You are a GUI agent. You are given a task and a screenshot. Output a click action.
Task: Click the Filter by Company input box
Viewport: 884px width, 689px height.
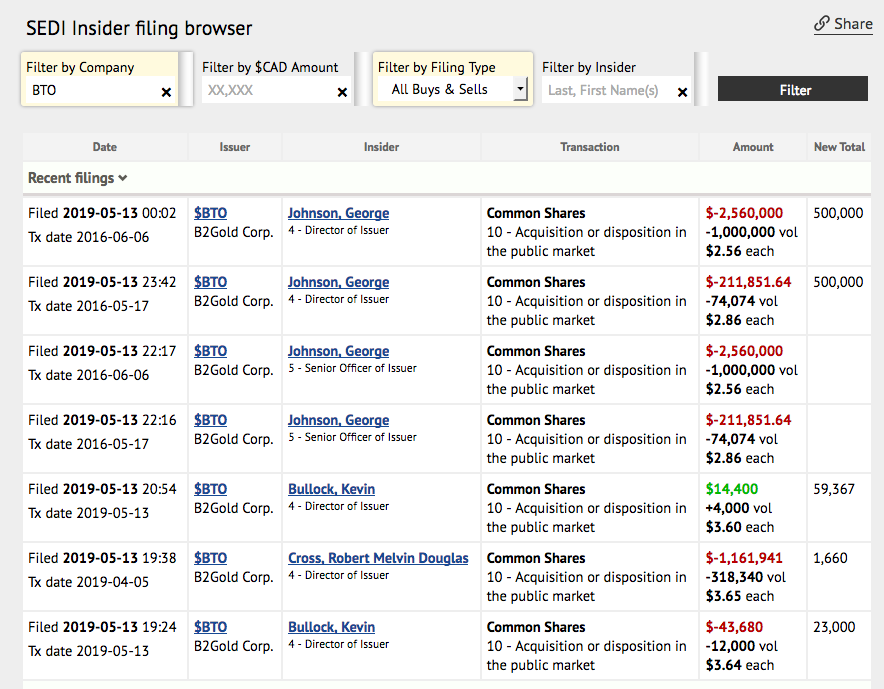(90, 90)
